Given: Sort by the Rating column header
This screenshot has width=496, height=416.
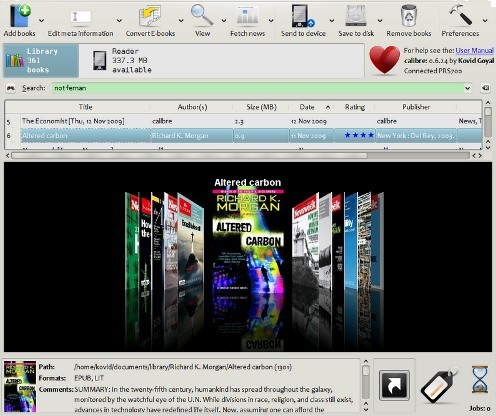Looking at the screenshot, I should 355,107.
